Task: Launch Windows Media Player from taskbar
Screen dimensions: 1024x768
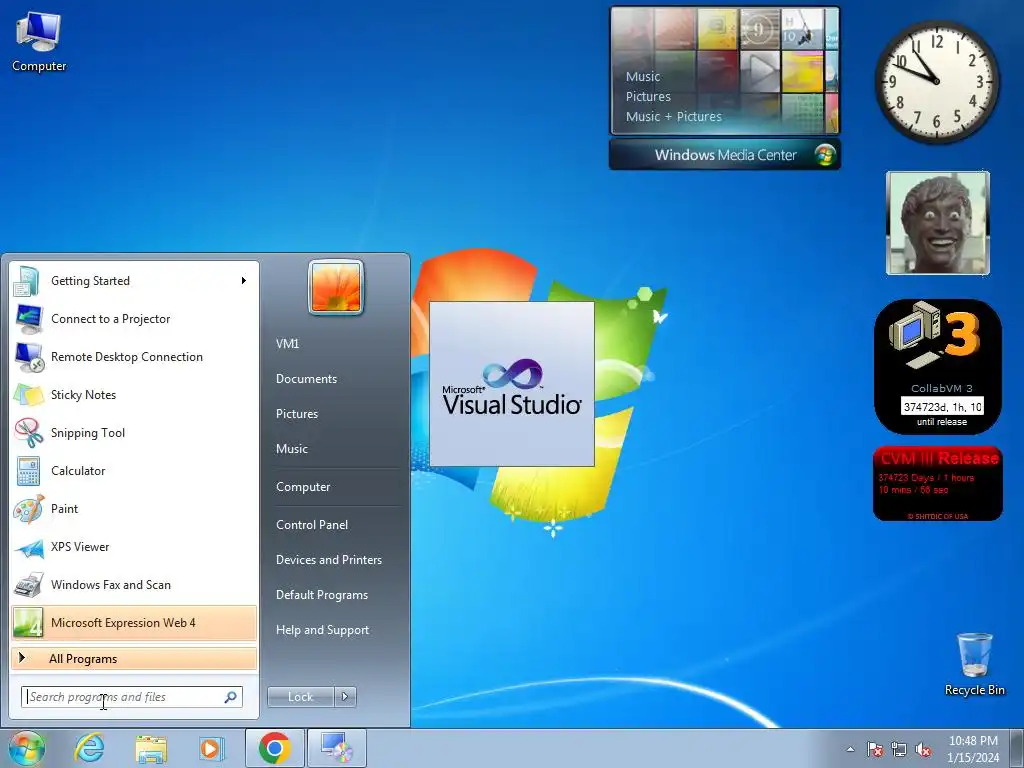Action: pos(212,748)
